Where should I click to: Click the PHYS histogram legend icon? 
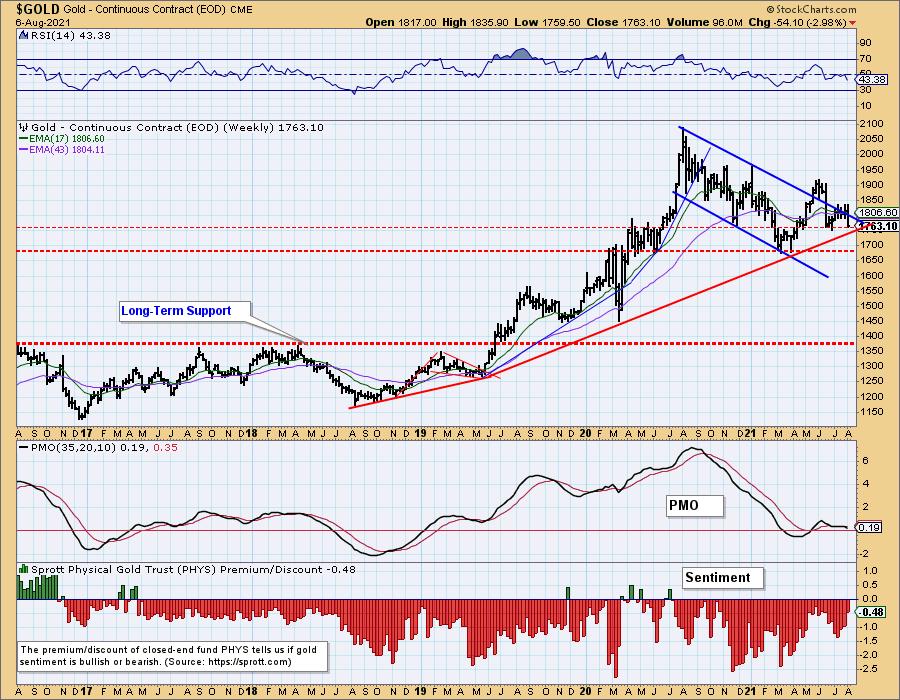23,569
